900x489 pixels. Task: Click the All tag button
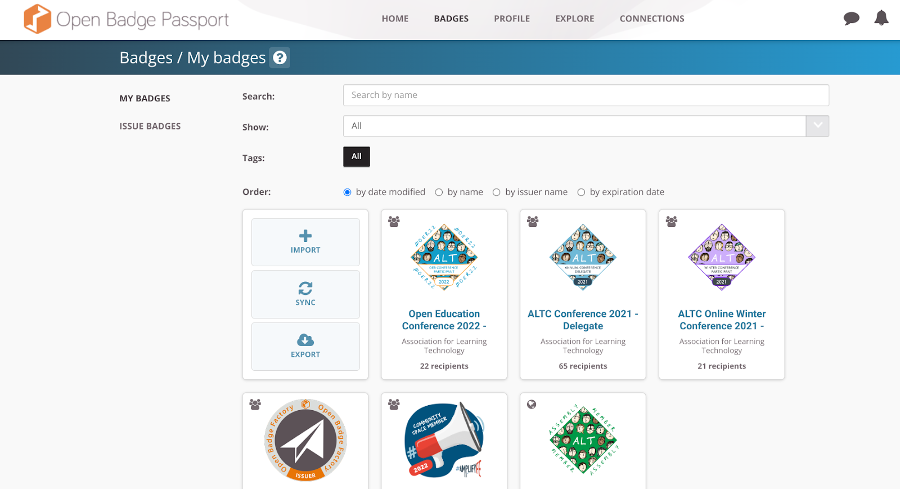[356, 157]
